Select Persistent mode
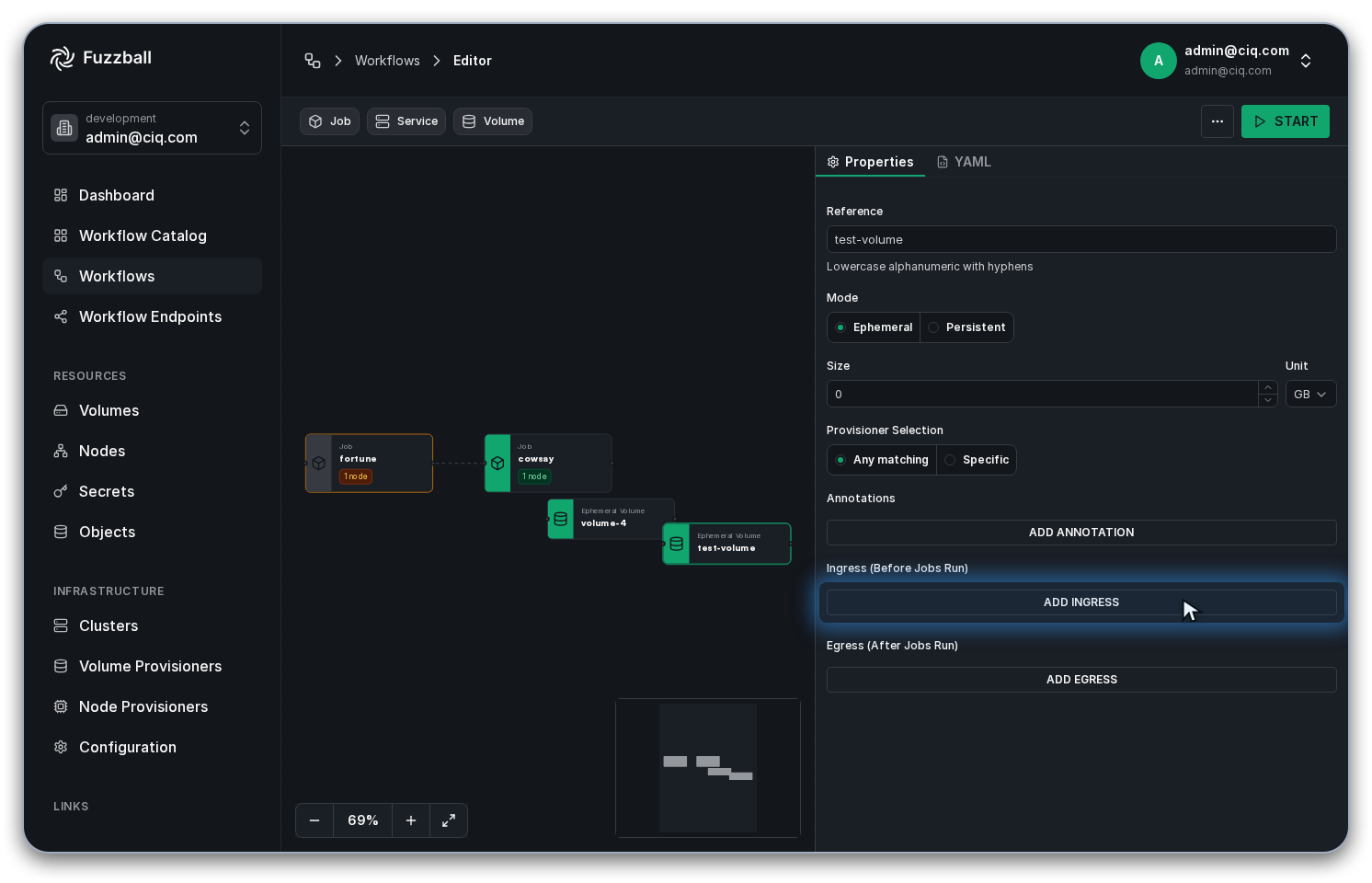Image resolution: width=1372 pixels, height=883 pixels. point(966,327)
